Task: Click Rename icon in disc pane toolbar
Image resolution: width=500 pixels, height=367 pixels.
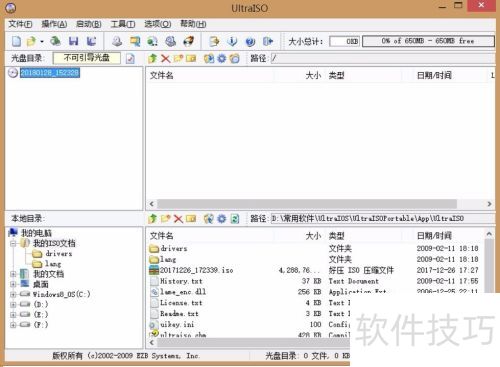Action: tap(191, 59)
